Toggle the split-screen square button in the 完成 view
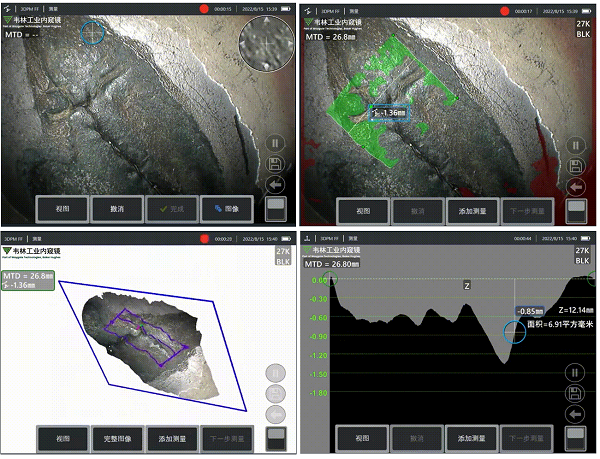Viewport: 600px width, 459px height. point(275,209)
